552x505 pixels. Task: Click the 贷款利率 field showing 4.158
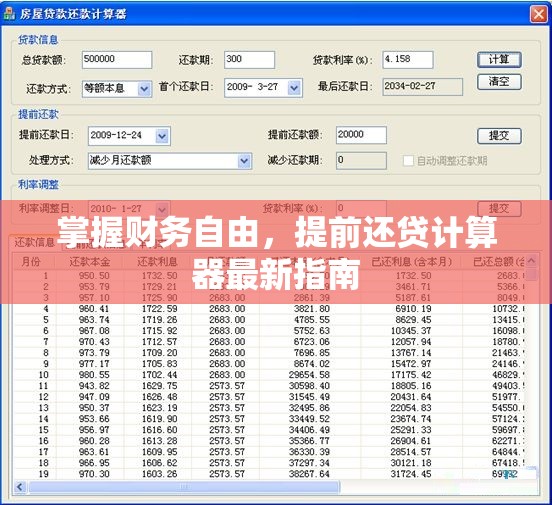click(x=408, y=60)
